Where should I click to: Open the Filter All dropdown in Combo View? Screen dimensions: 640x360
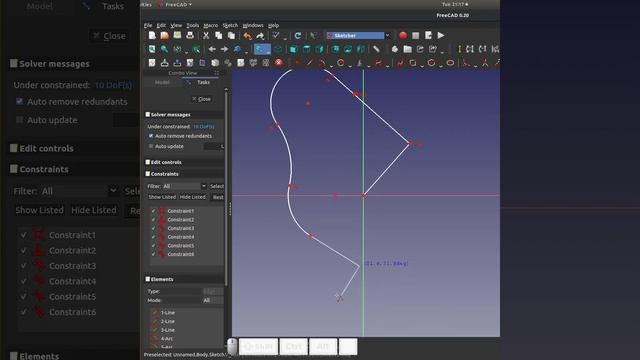tap(184, 186)
